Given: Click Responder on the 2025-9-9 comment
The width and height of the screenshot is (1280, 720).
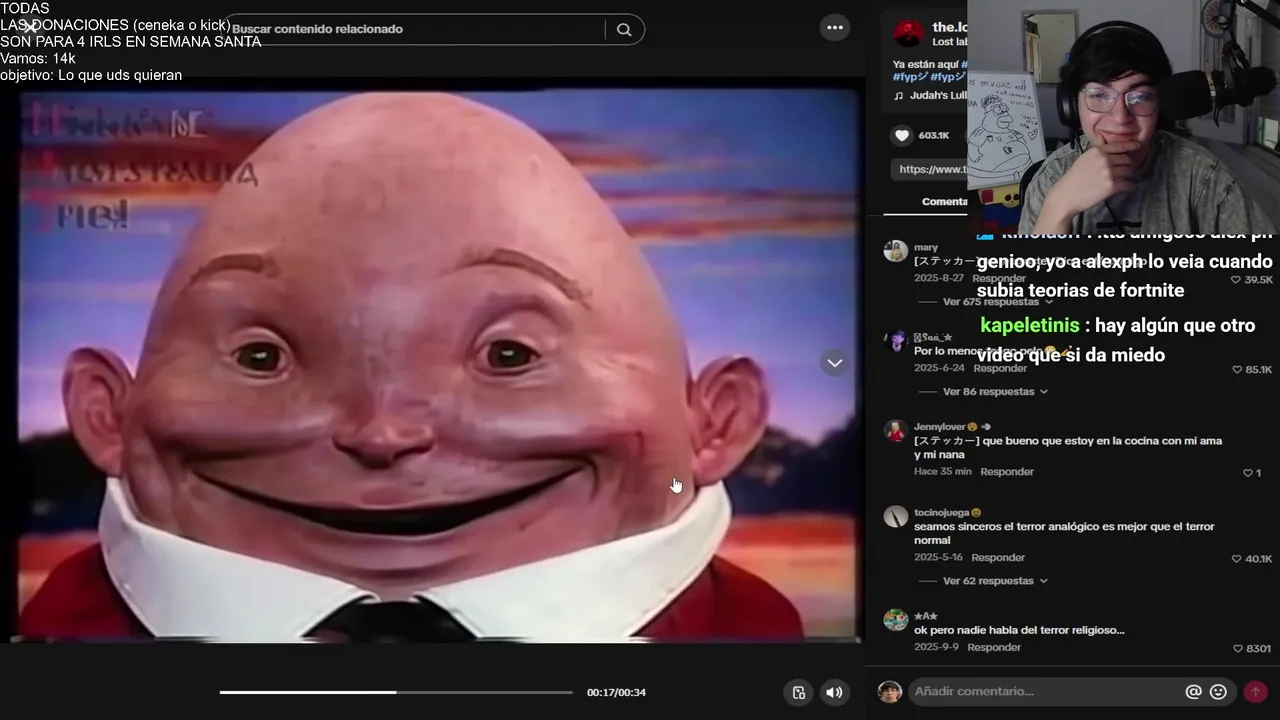Looking at the screenshot, I should pyautogui.click(x=994, y=648).
